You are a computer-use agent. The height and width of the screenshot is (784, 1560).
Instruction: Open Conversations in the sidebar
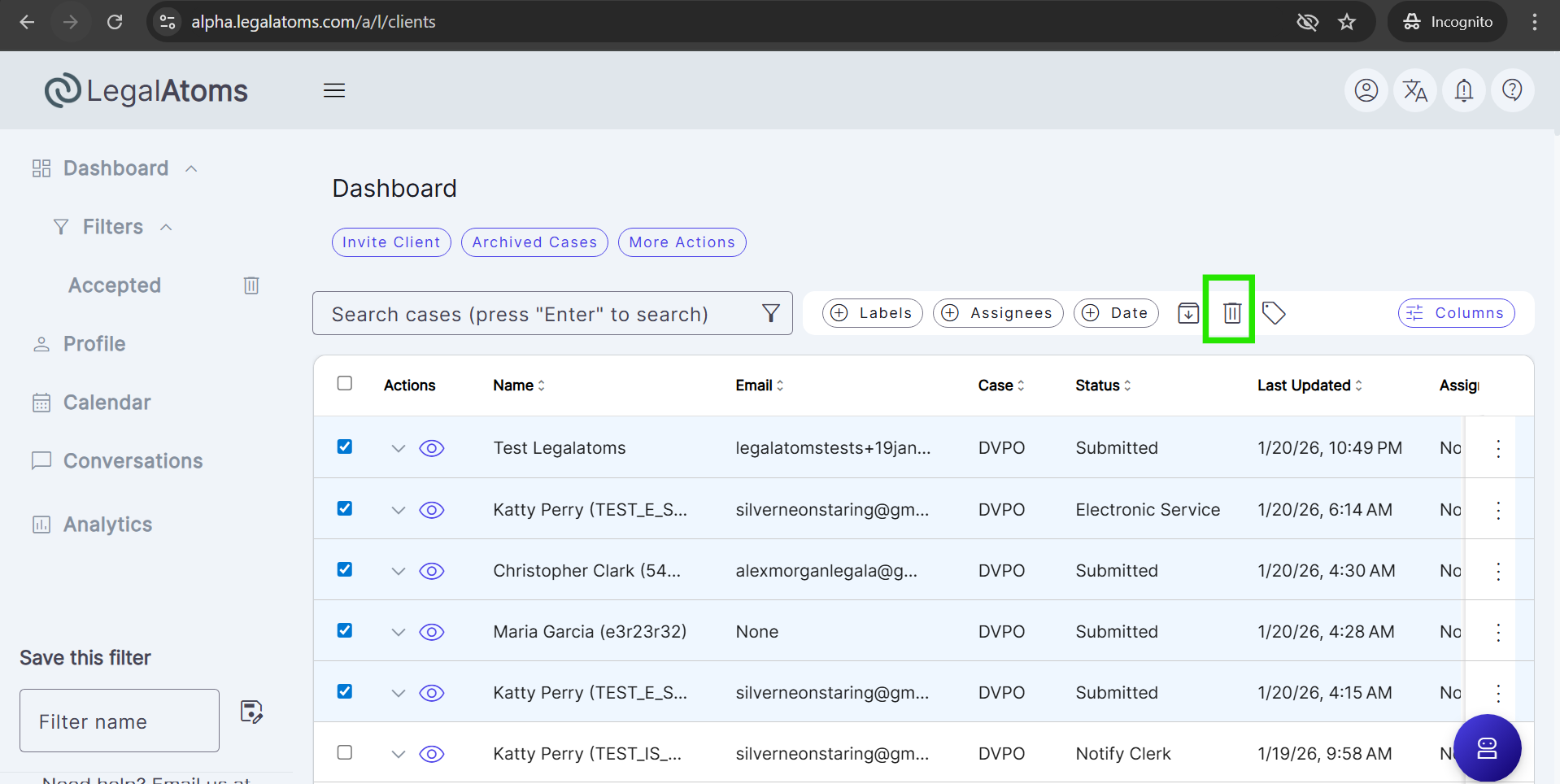(x=133, y=461)
